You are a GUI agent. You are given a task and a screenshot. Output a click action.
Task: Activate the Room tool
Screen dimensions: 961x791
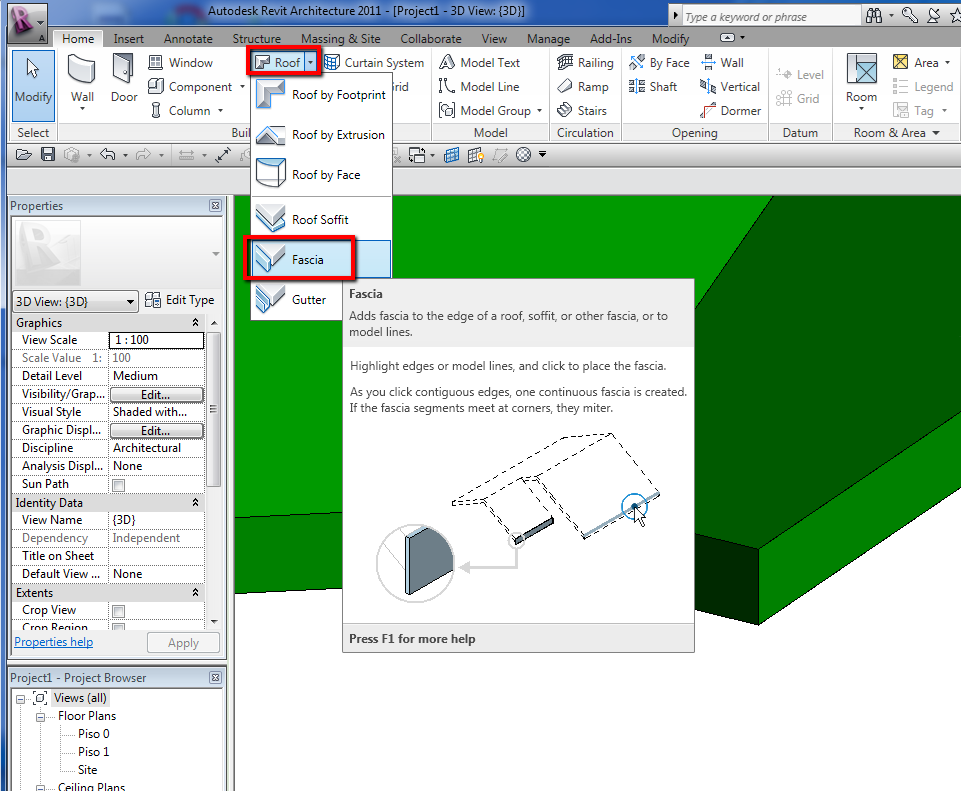click(861, 77)
